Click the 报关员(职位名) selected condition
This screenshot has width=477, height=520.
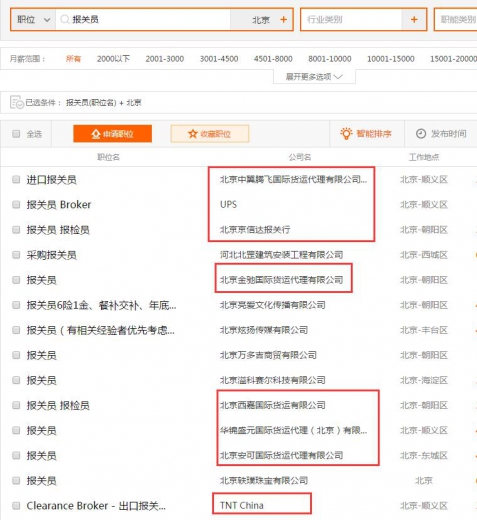91,103
